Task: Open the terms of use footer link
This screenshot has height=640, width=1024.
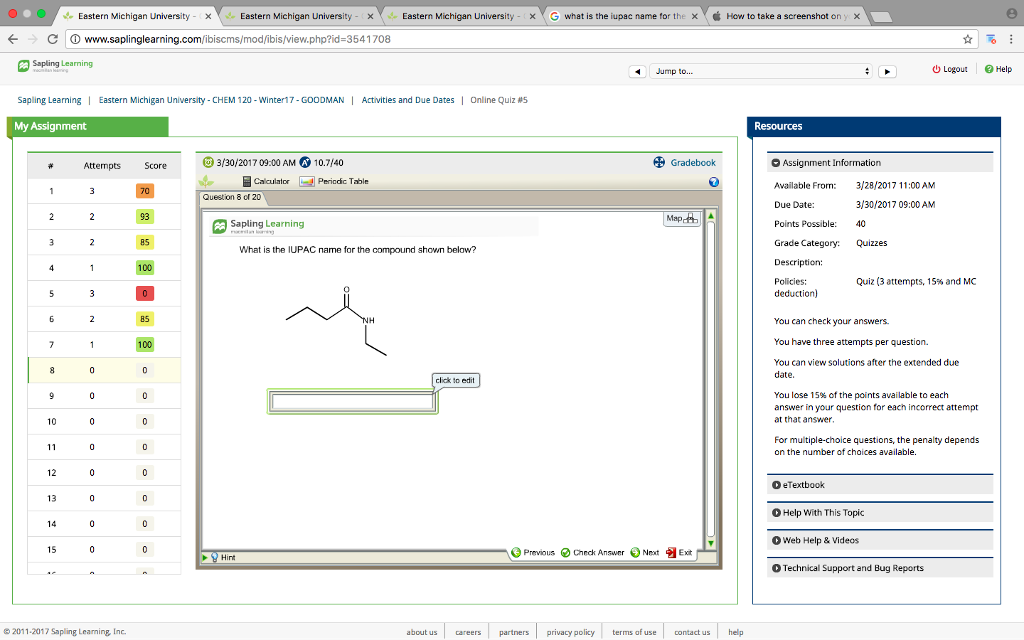Action: pyautogui.click(x=634, y=632)
